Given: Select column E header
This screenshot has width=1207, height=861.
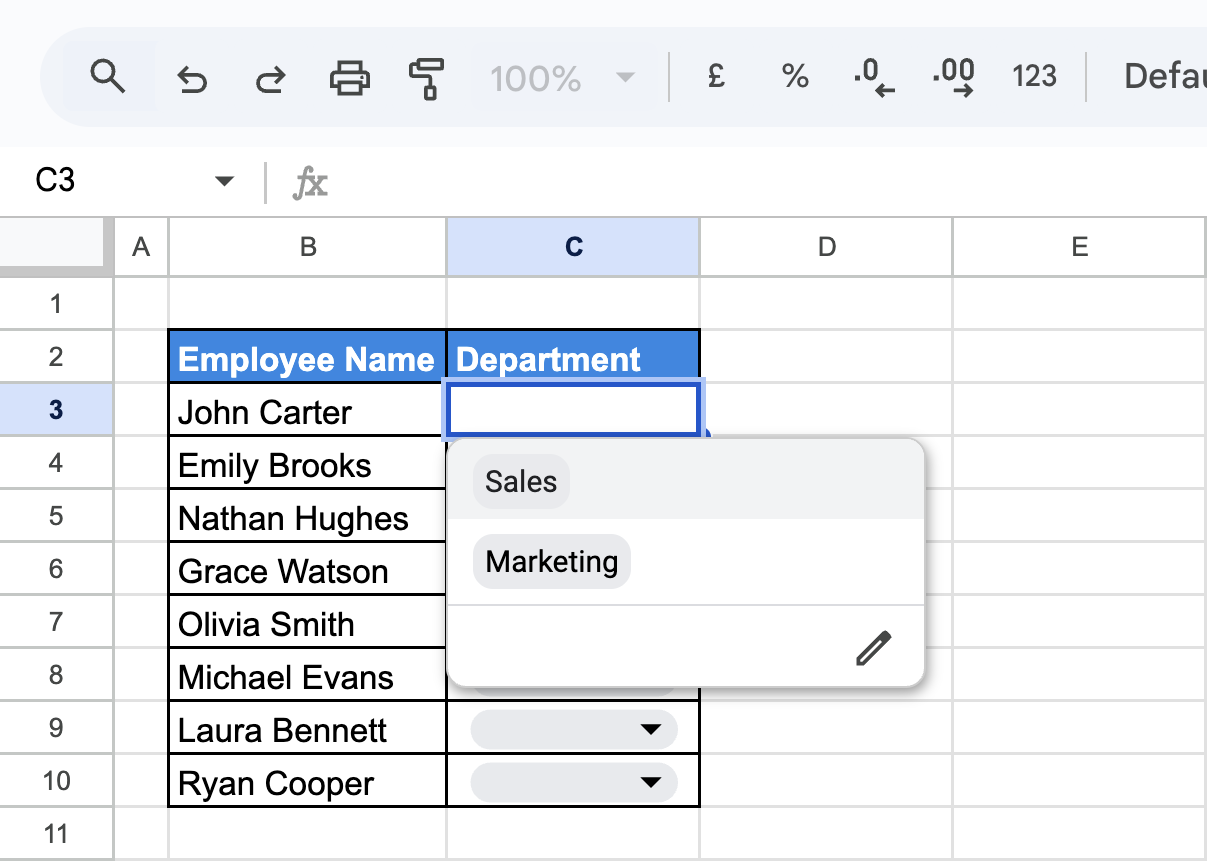Looking at the screenshot, I should click(1080, 247).
